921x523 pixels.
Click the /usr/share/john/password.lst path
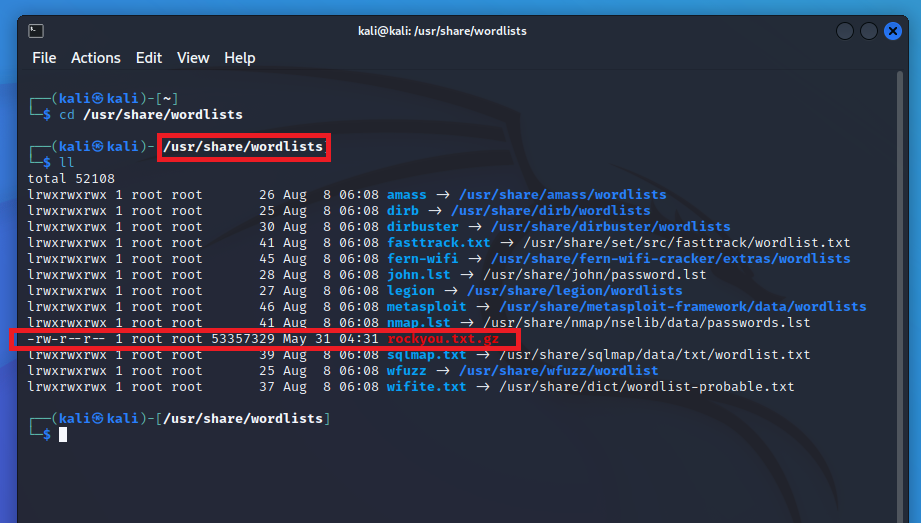(594, 274)
